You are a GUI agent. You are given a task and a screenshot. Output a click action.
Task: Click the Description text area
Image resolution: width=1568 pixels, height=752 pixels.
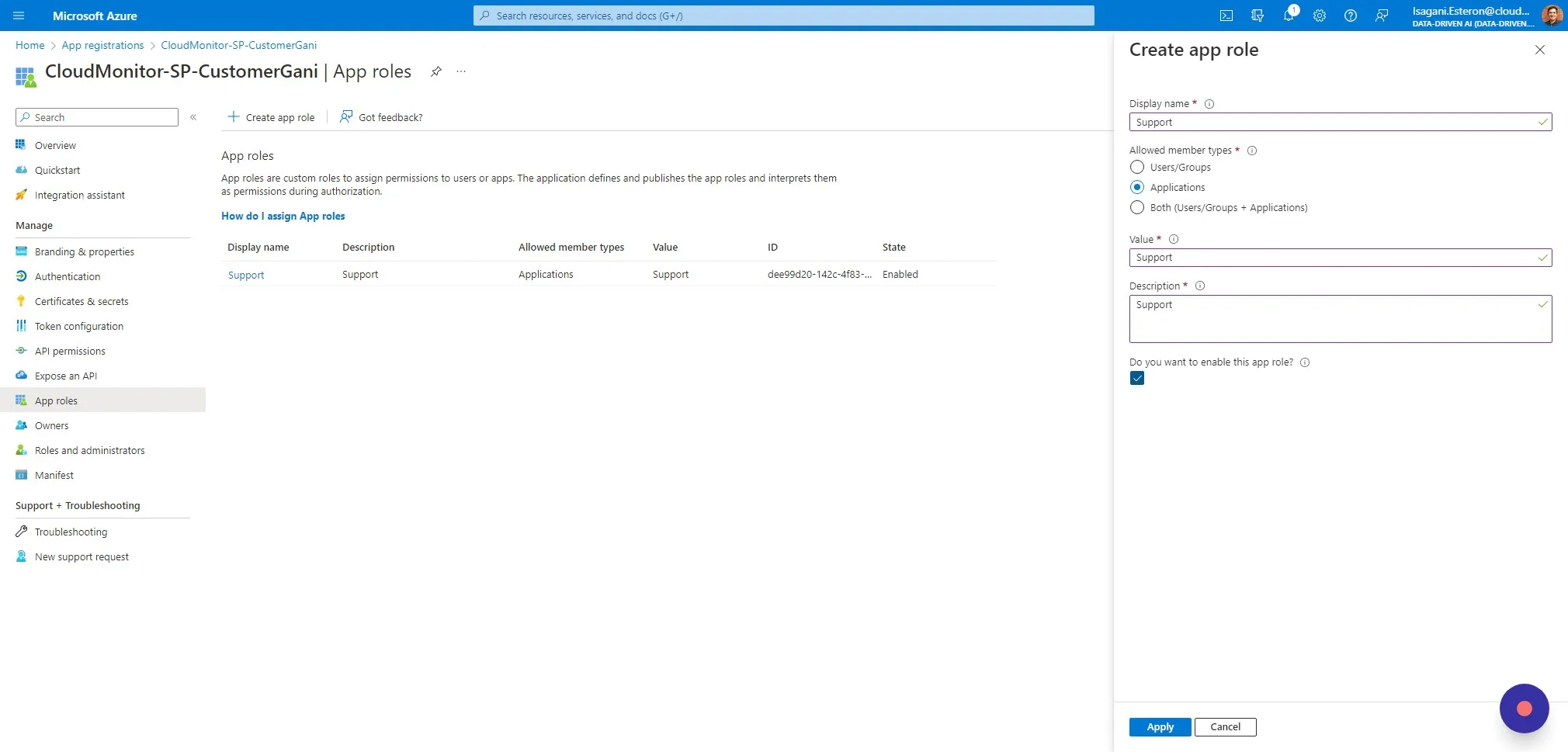click(1341, 319)
